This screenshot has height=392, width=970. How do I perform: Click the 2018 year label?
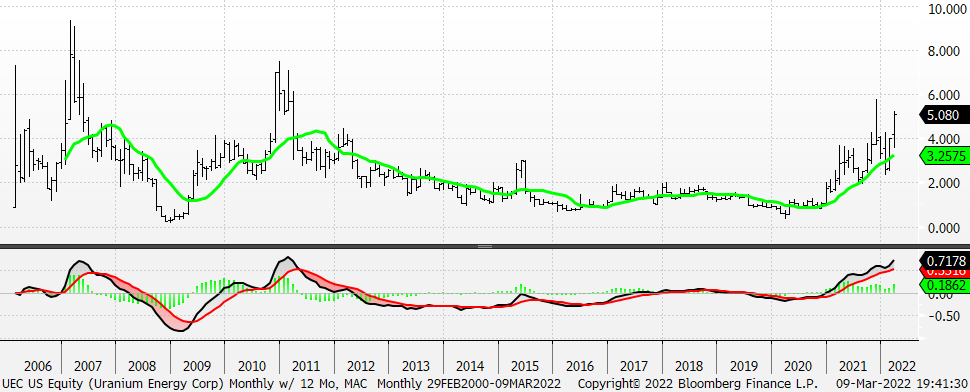(x=689, y=365)
